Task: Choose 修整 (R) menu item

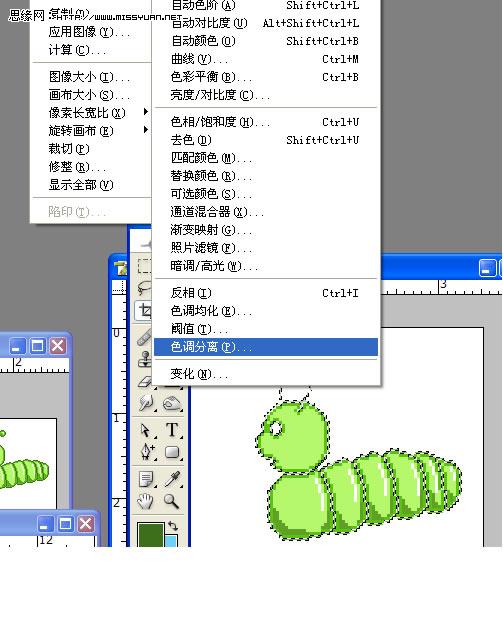Action: [91, 167]
